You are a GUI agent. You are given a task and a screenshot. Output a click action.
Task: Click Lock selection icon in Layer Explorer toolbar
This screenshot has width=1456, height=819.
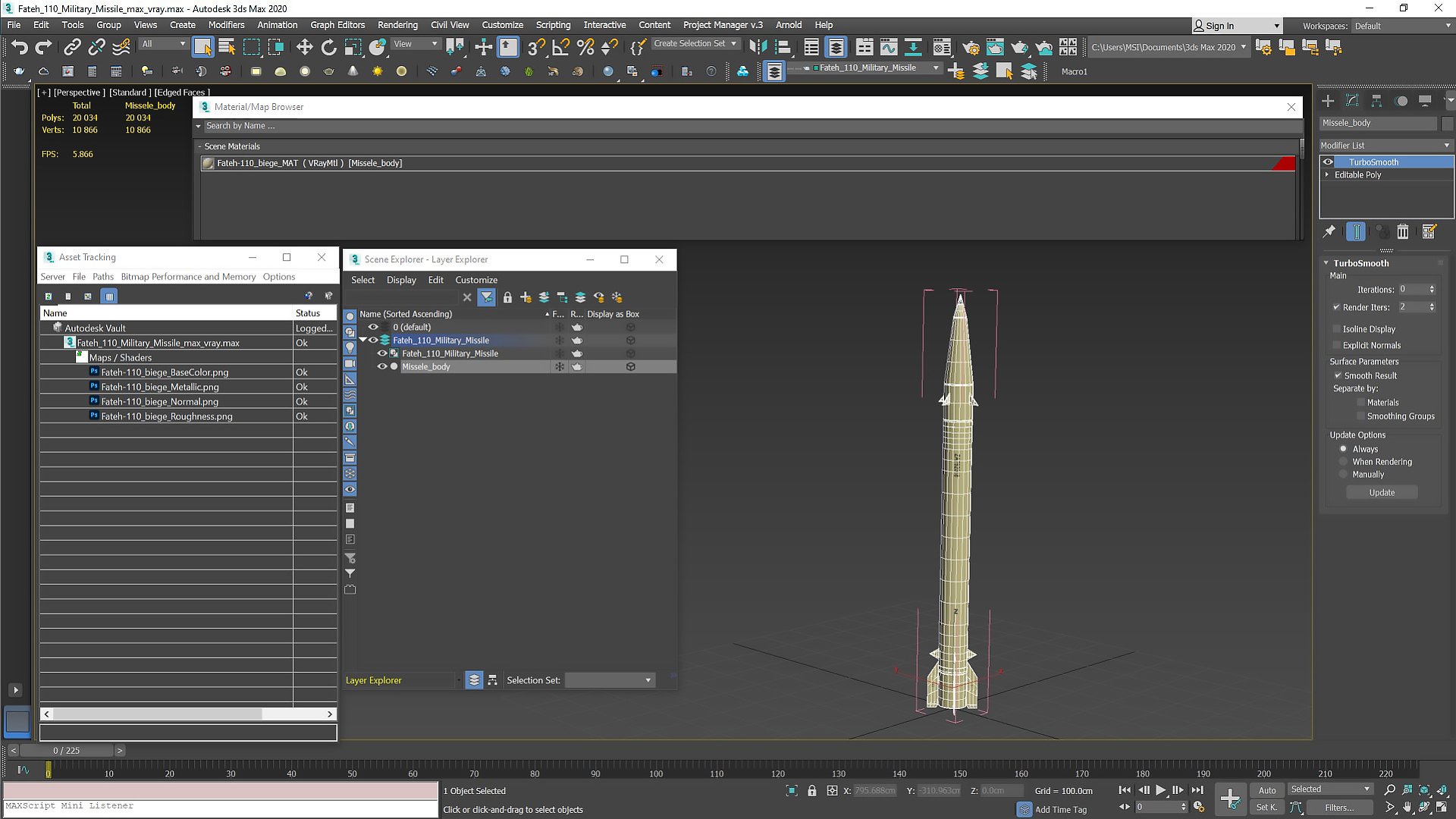coord(507,297)
